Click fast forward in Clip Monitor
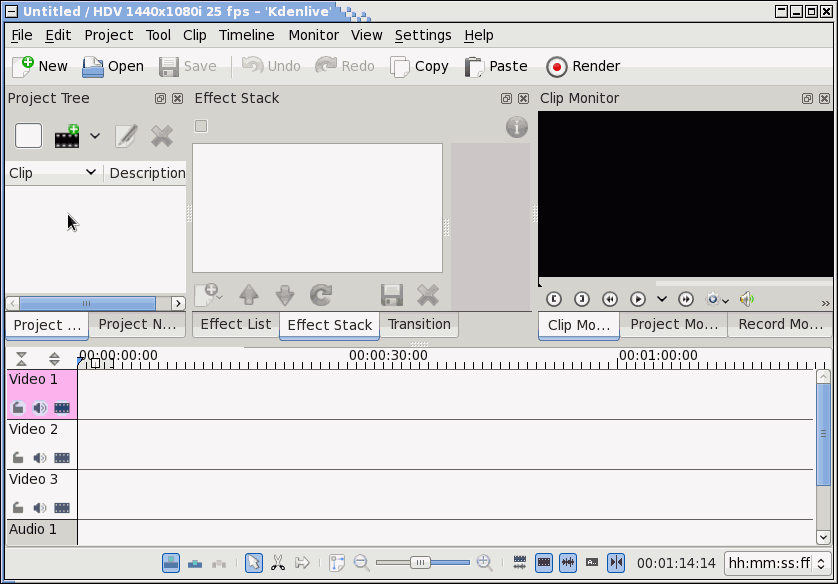 click(x=686, y=299)
